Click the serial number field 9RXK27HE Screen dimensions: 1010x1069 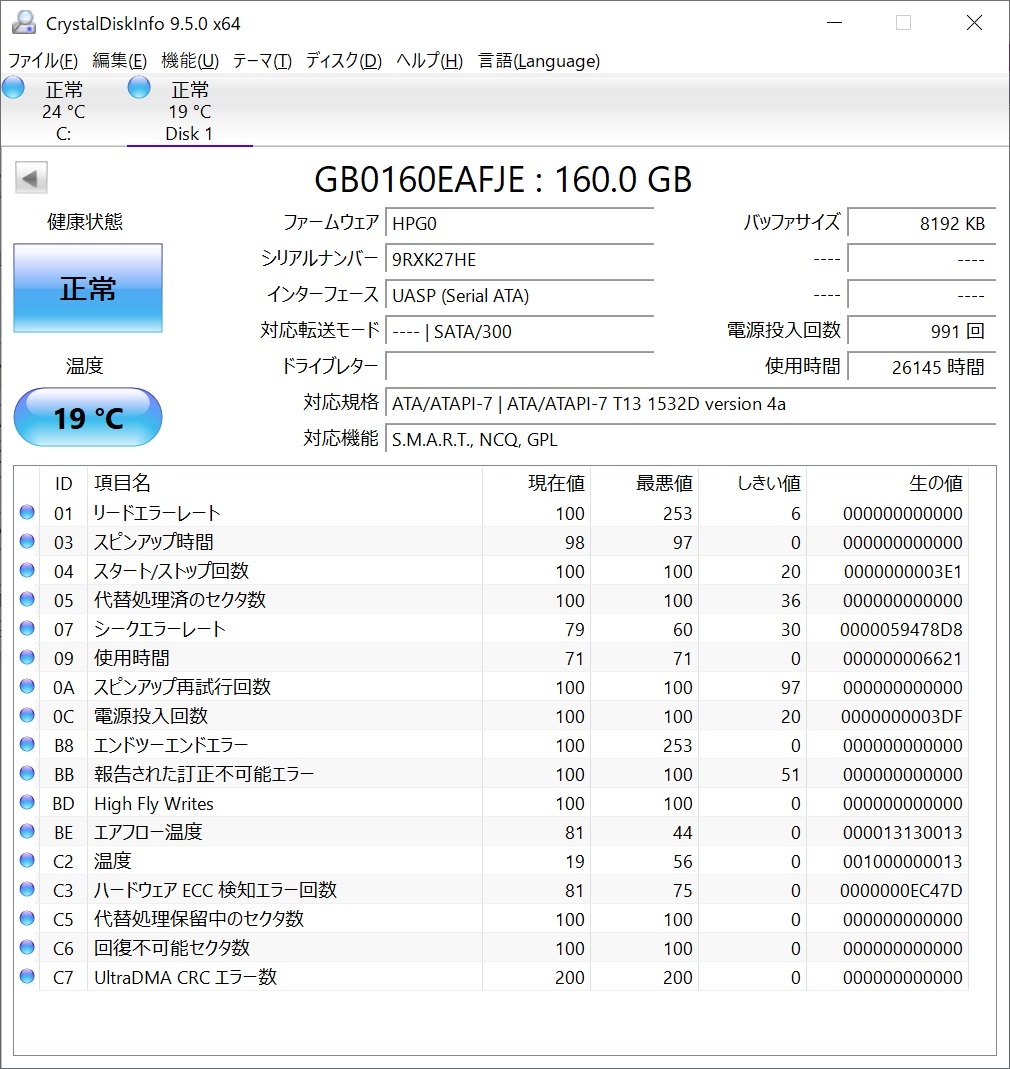pos(520,260)
